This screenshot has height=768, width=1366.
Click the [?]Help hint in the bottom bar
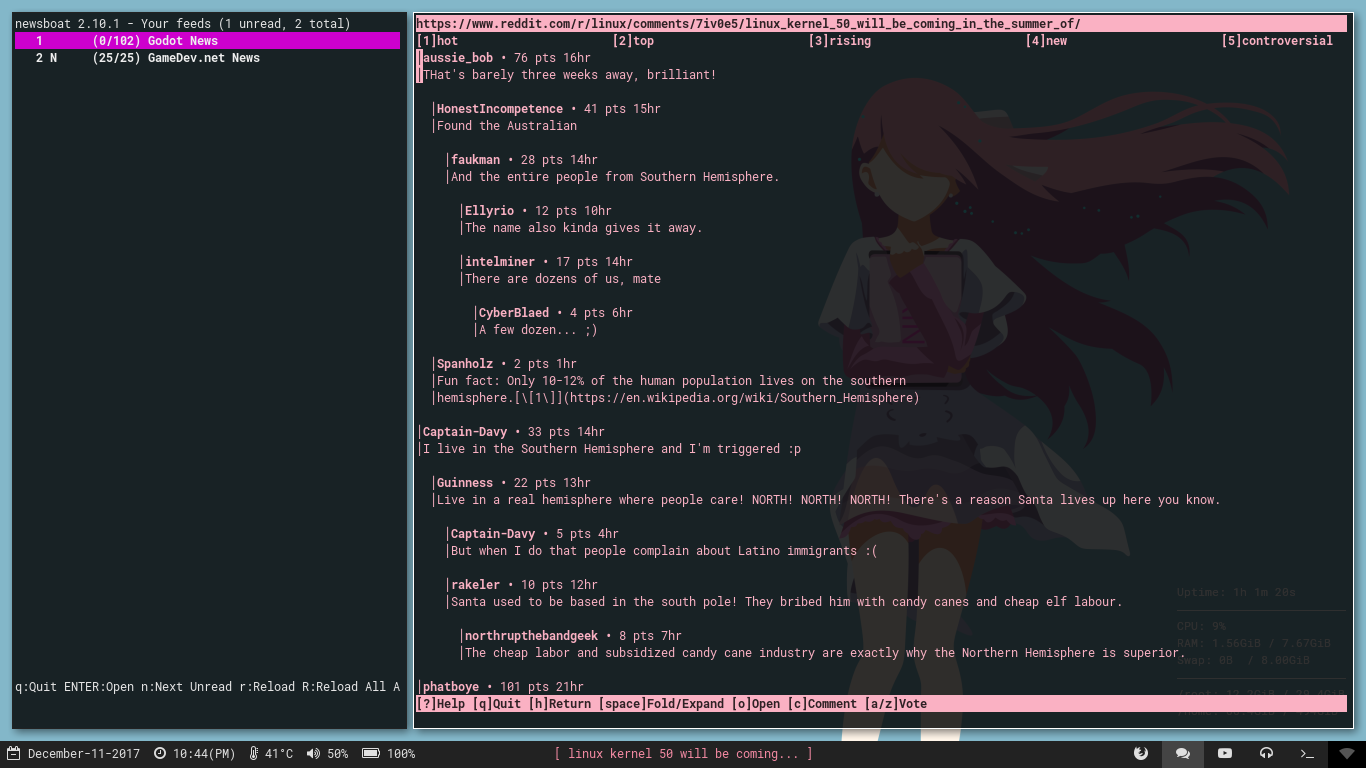440,704
